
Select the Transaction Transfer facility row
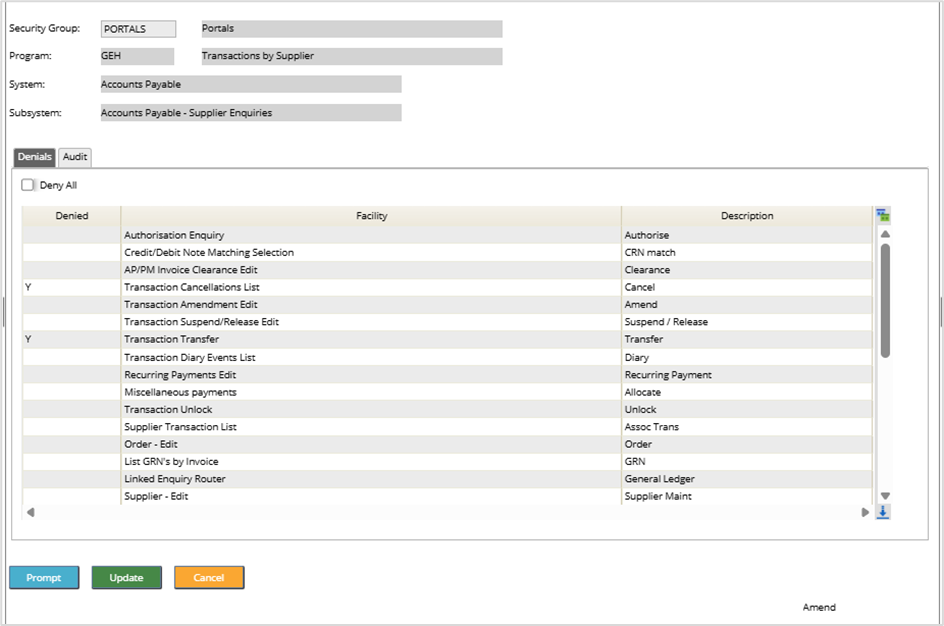[x=447, y=339]
